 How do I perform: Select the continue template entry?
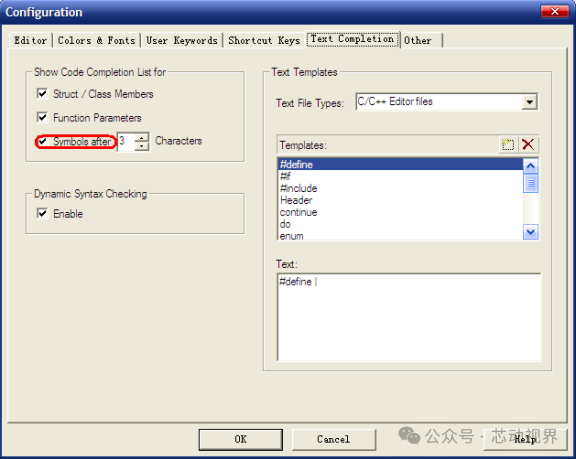(400, 212)
